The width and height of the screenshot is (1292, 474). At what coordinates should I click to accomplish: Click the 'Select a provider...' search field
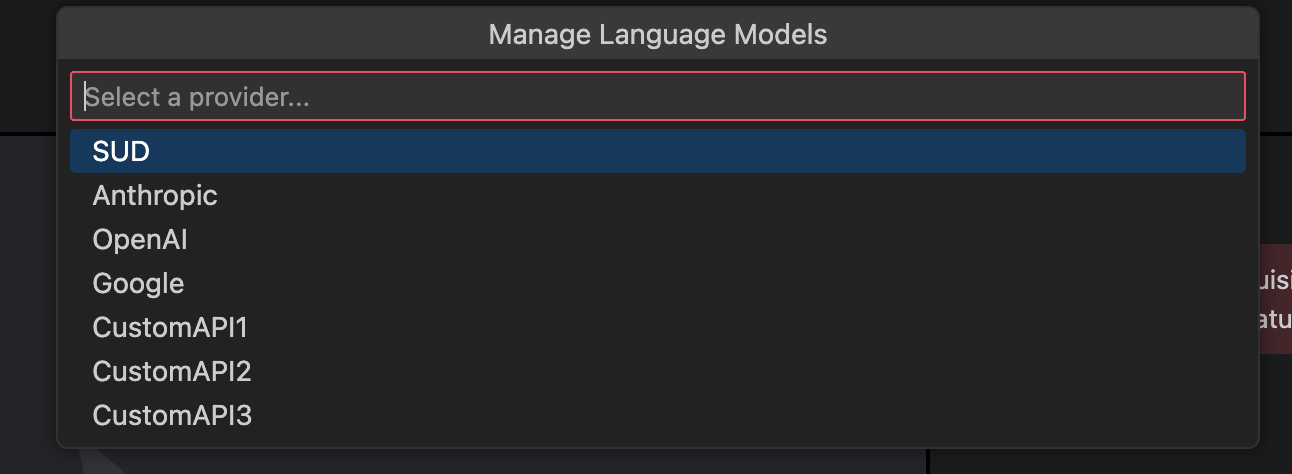(657, 97)
